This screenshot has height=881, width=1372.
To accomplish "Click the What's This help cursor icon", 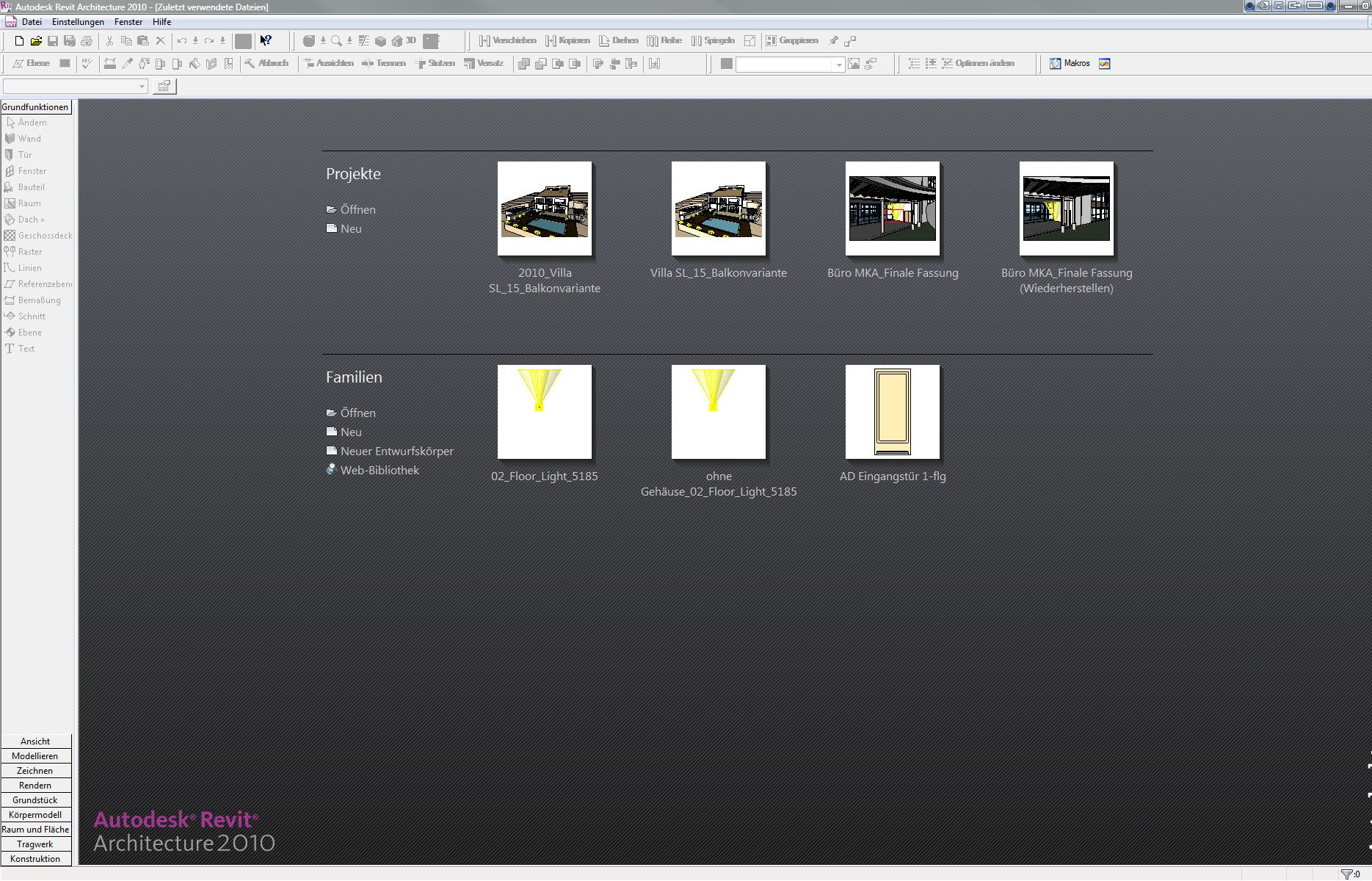I will 266,41.
